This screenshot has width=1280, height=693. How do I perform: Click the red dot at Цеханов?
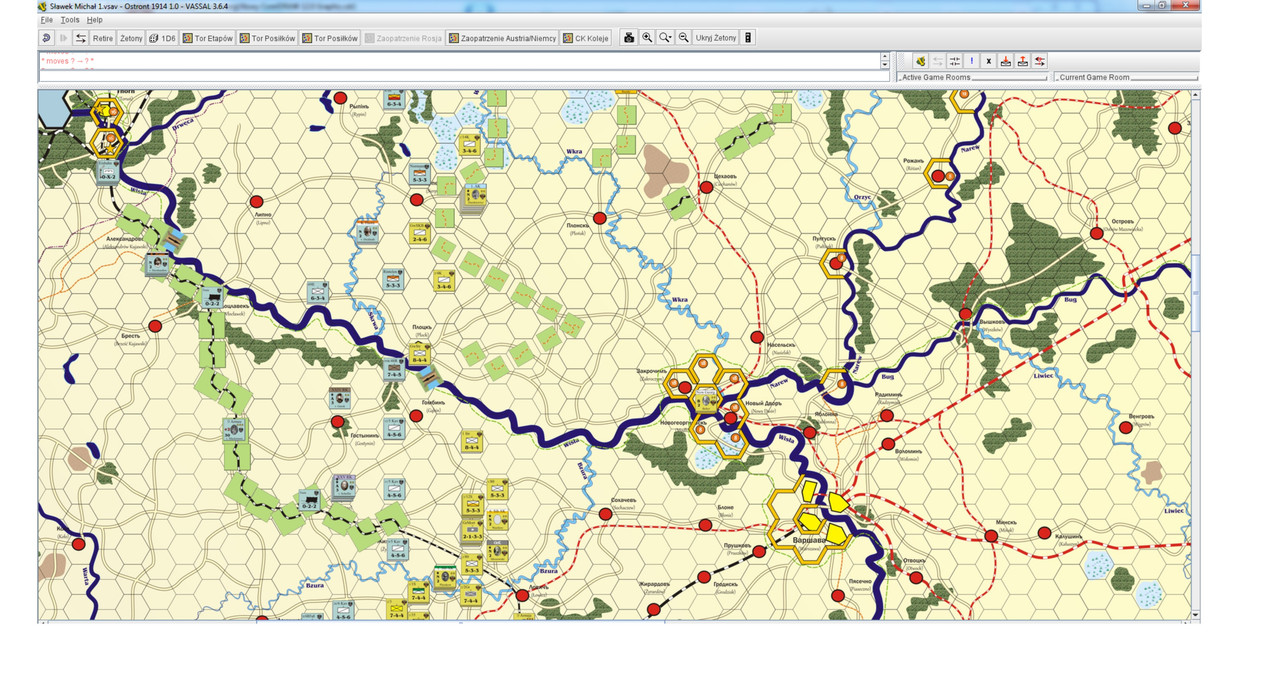tap(706, 186)
